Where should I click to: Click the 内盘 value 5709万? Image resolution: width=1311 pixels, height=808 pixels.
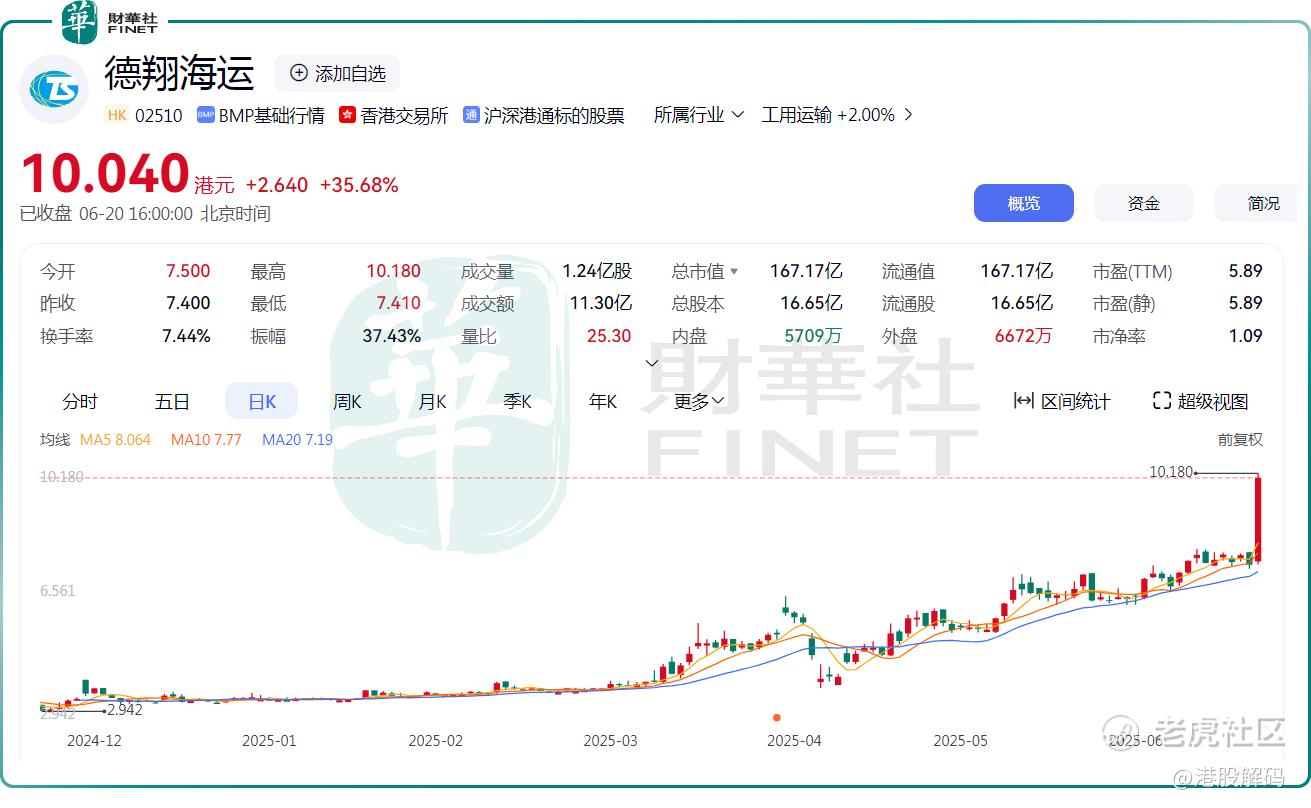[x=812, y=336]
